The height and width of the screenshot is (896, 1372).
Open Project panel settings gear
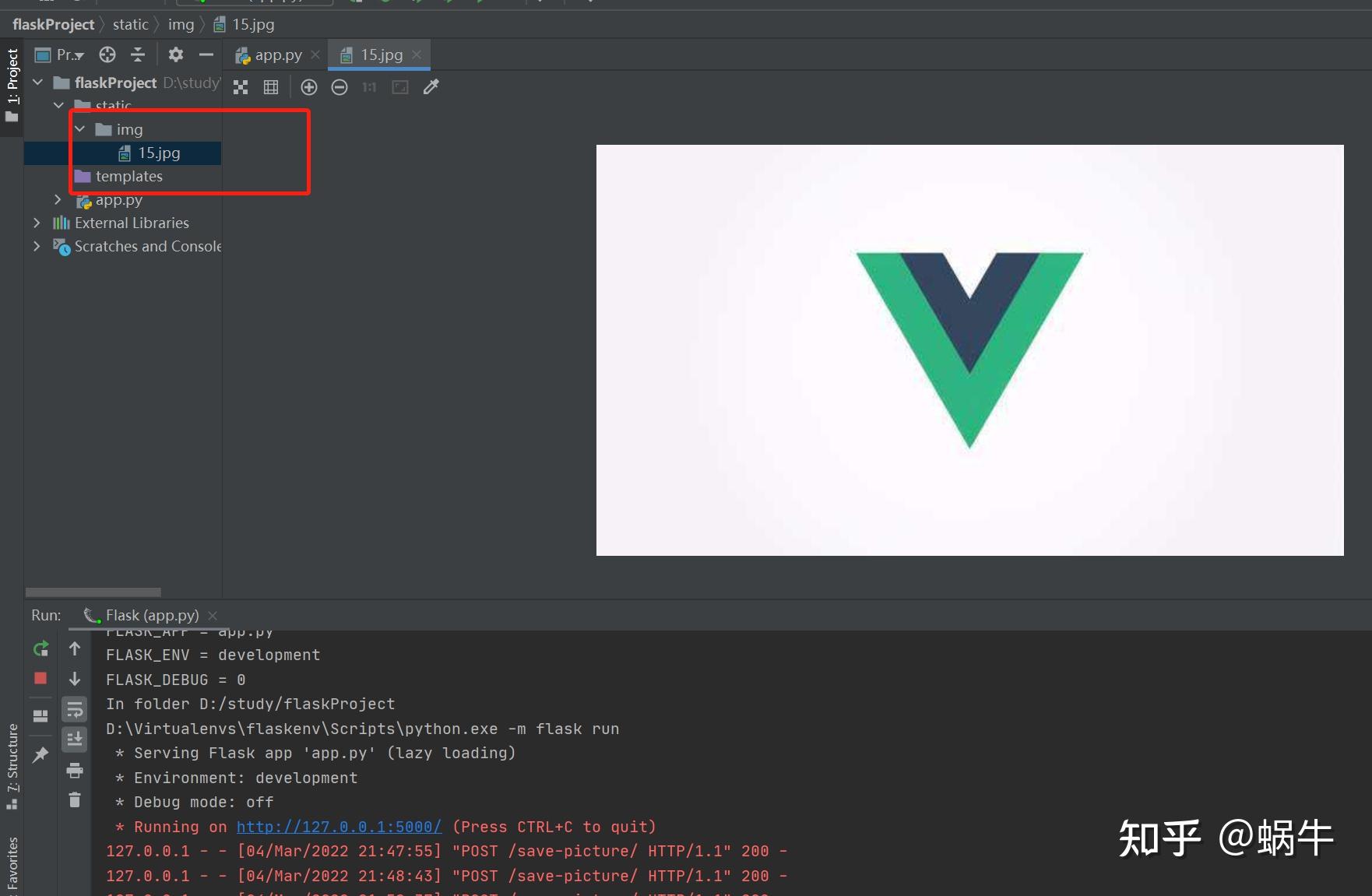(175, 54)
